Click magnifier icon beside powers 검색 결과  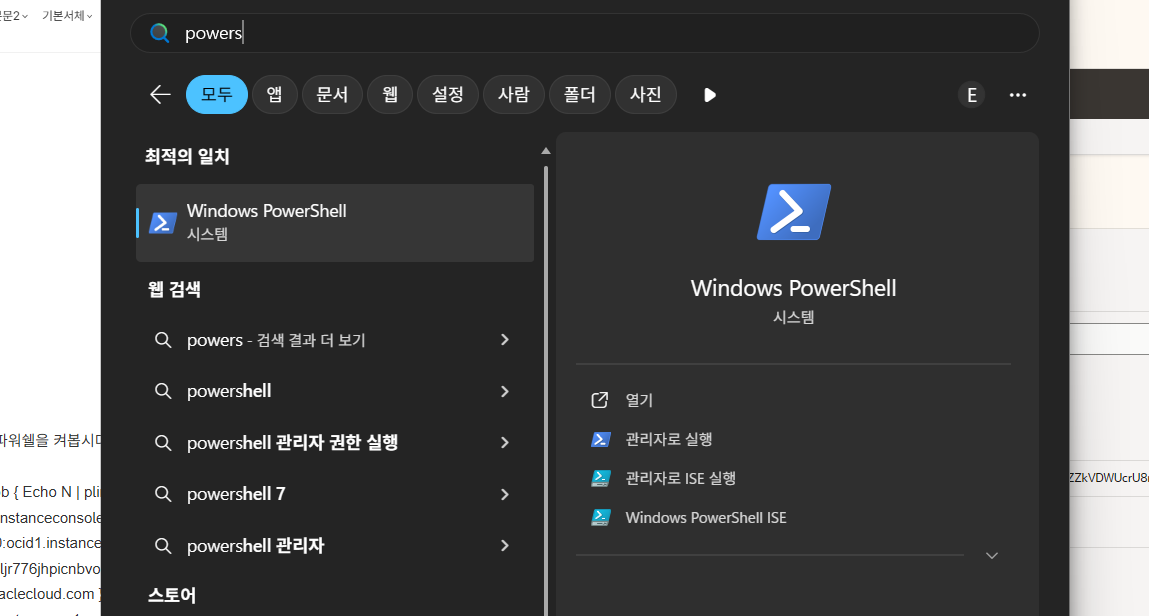pyautogui.click(x=163, y=340)
